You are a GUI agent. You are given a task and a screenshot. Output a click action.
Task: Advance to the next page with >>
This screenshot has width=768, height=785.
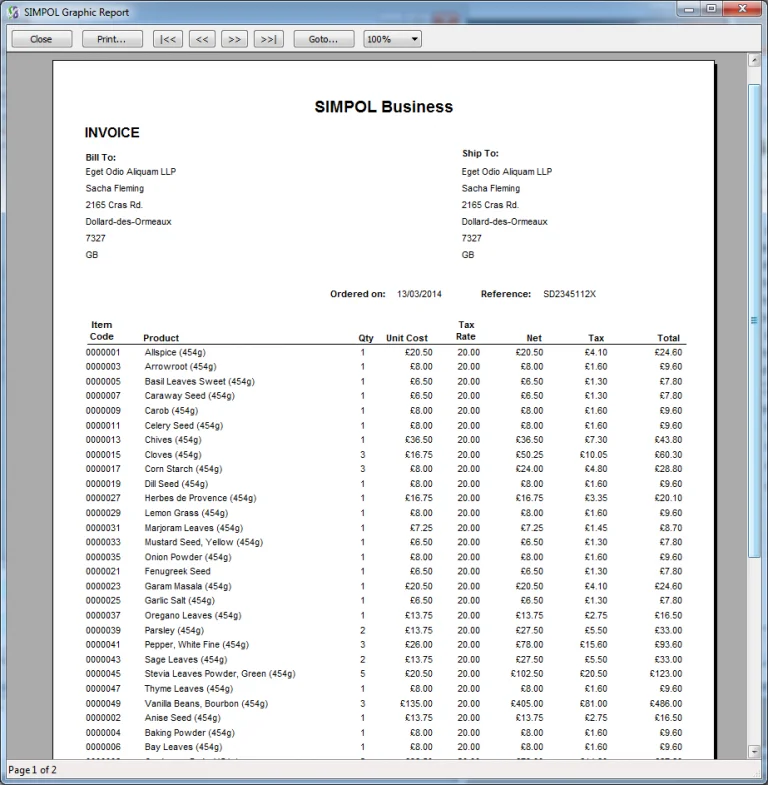(x=234, y=39)
